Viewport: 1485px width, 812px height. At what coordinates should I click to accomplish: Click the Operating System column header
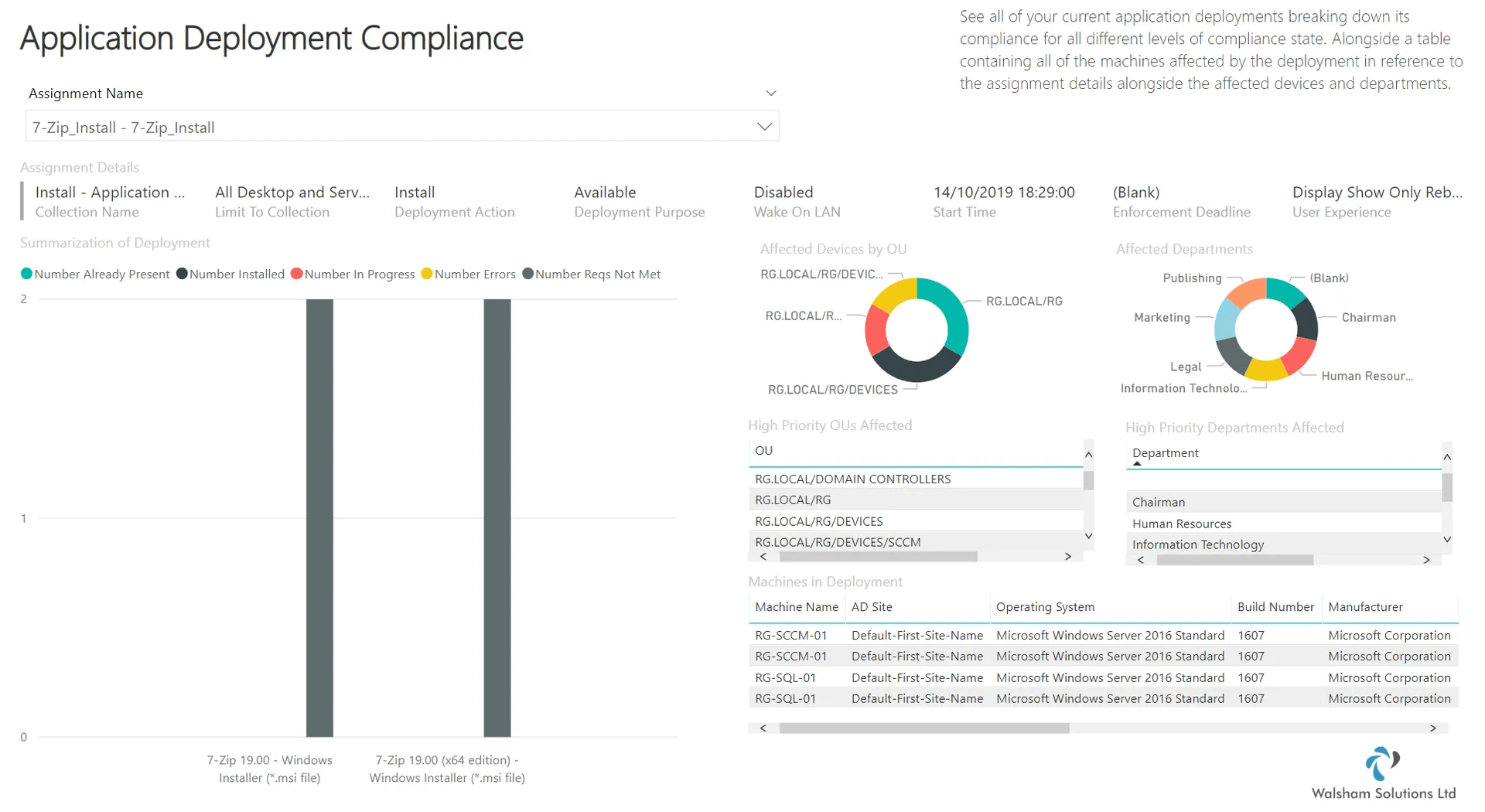(x=1045, y=607)
